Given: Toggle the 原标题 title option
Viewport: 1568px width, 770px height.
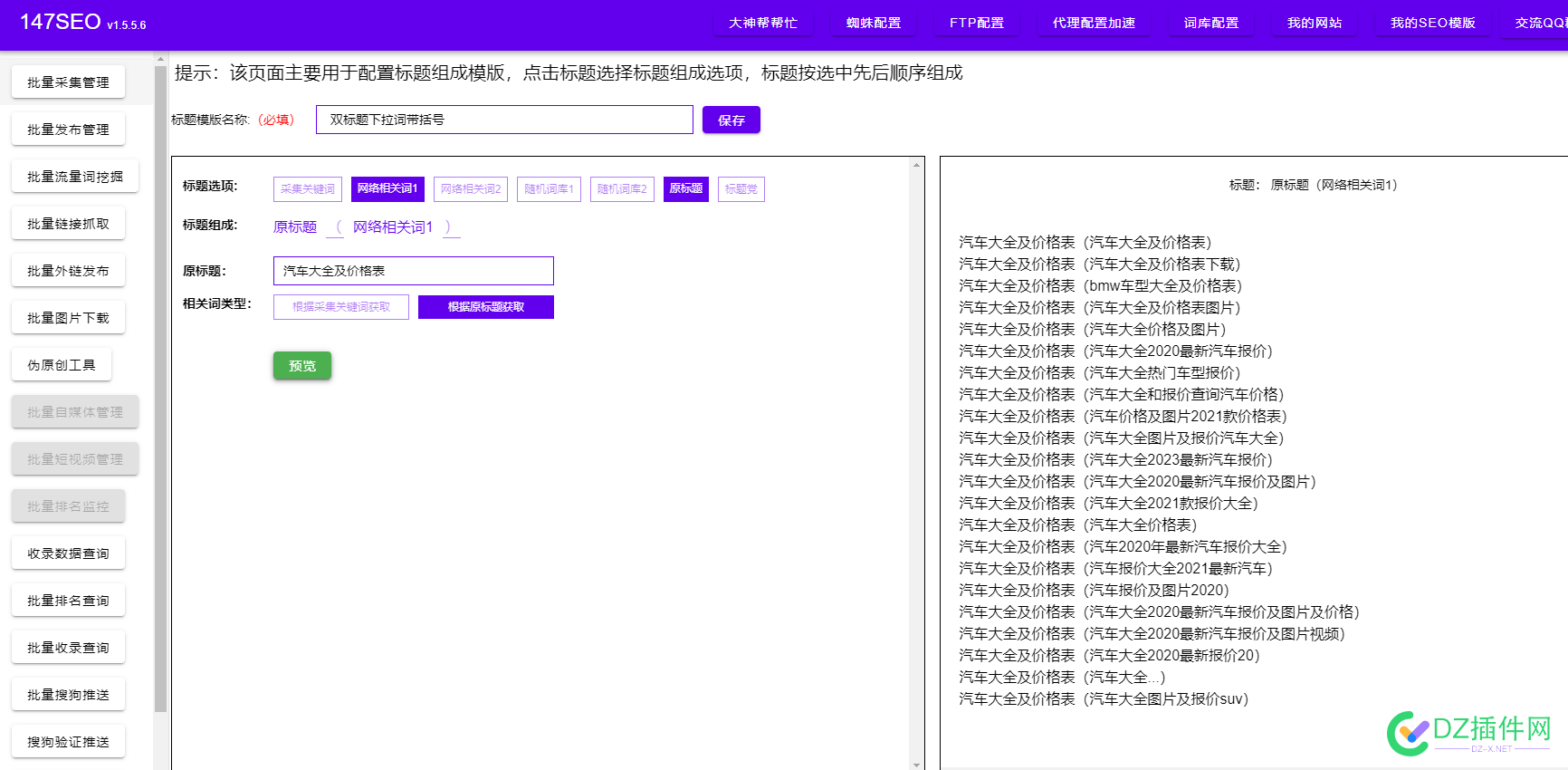Looking at the screenshot, I should 686,188.
